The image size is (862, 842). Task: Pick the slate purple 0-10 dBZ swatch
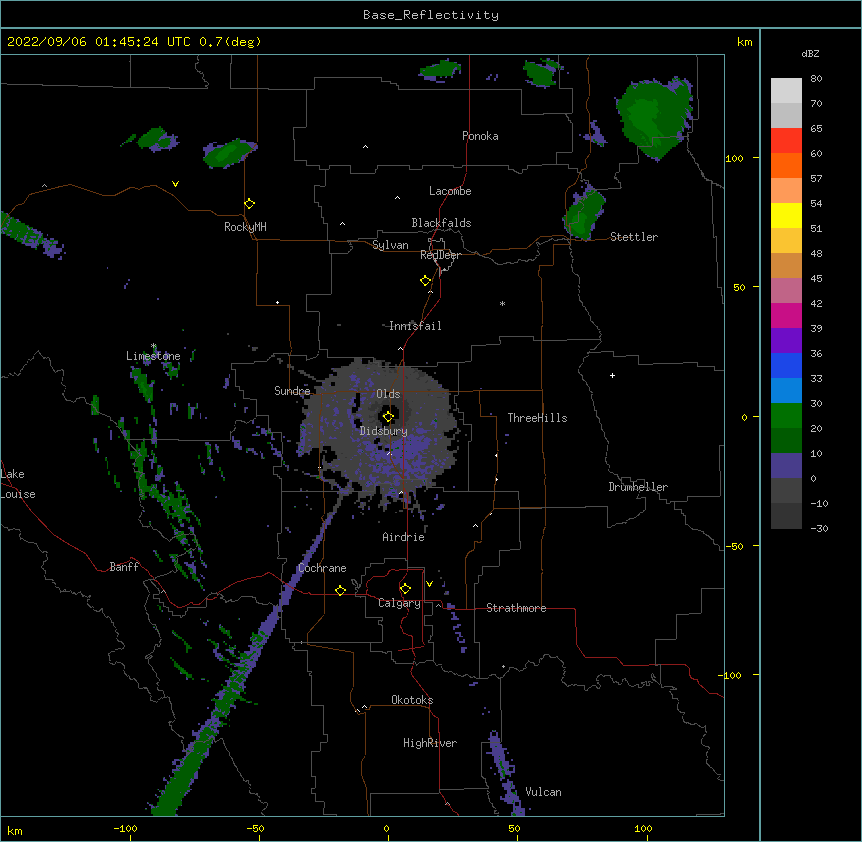[786, 466]
